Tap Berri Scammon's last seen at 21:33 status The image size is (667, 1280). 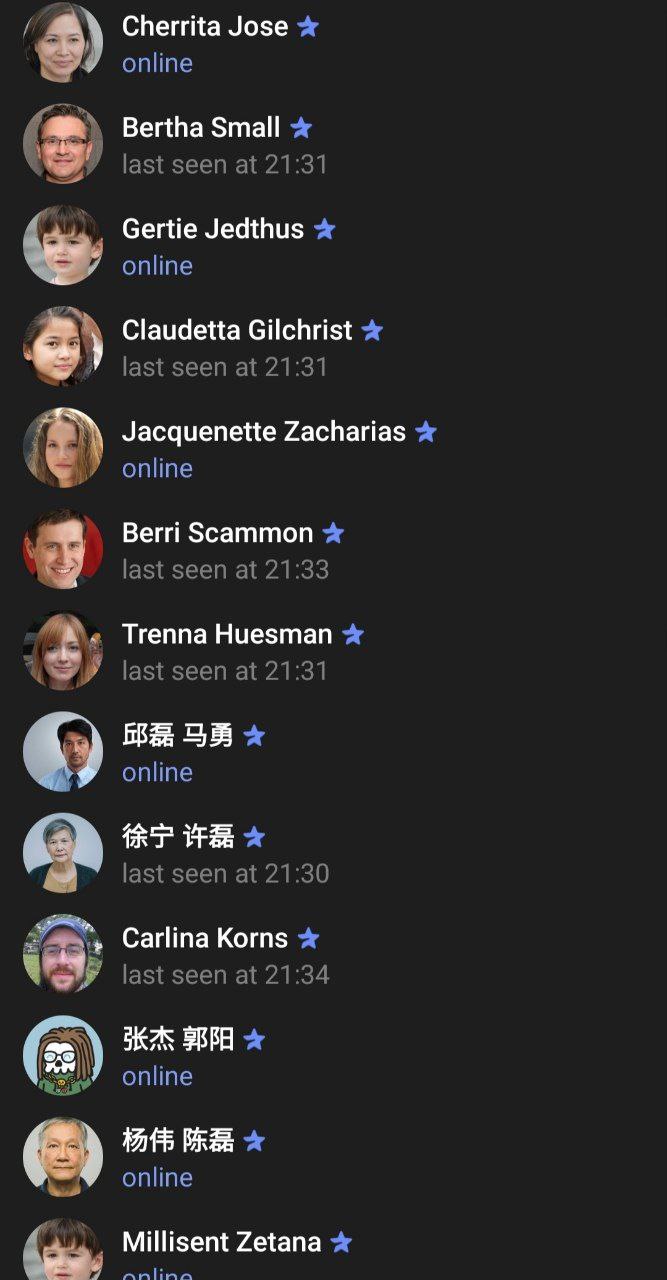click(225, 570)
